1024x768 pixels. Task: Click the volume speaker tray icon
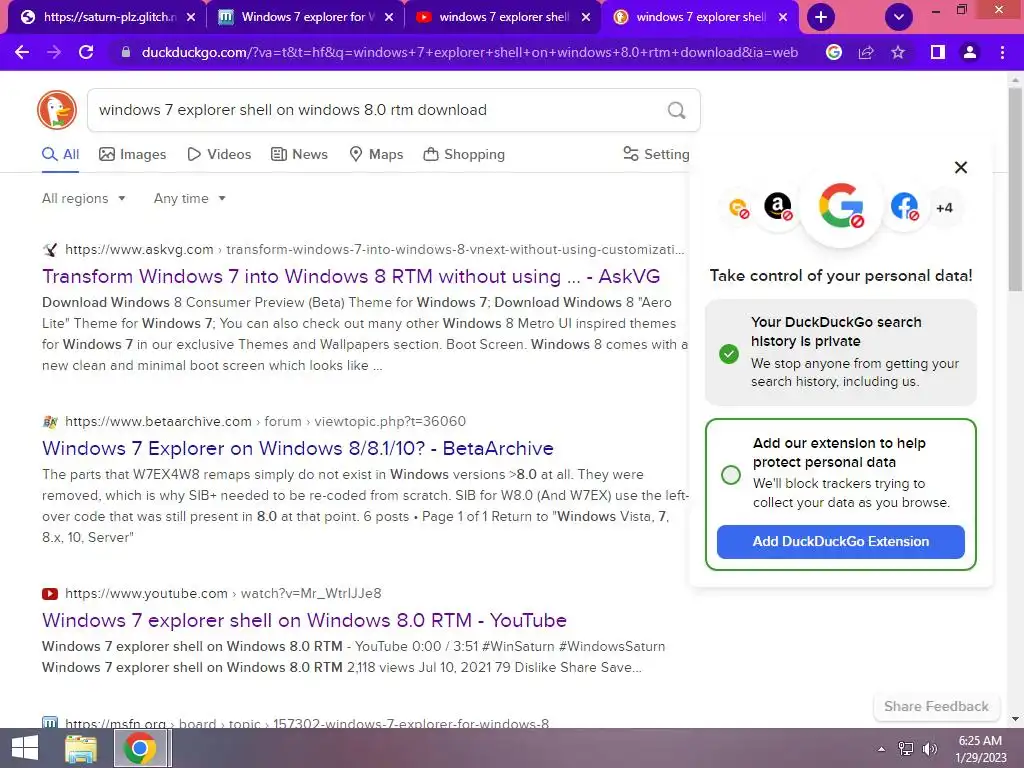click(x=929, y=749)
